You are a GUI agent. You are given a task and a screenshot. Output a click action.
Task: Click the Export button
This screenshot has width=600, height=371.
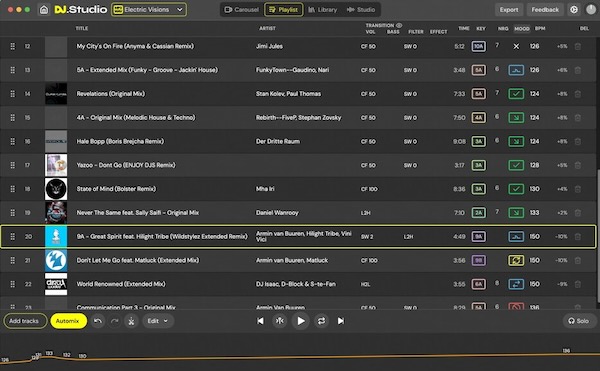point(509,10)
